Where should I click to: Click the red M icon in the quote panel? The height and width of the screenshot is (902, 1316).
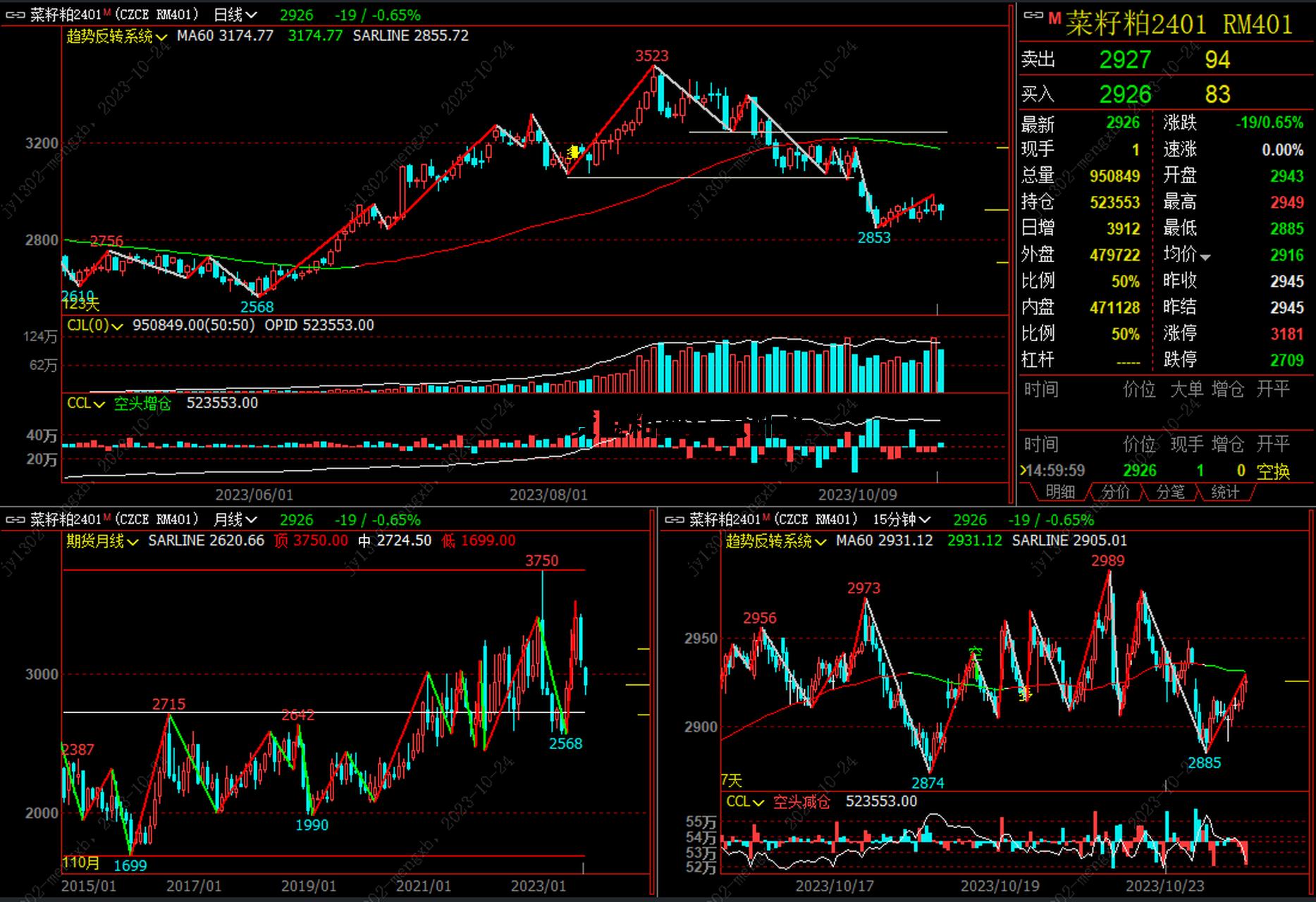[x=1054, y=19]
